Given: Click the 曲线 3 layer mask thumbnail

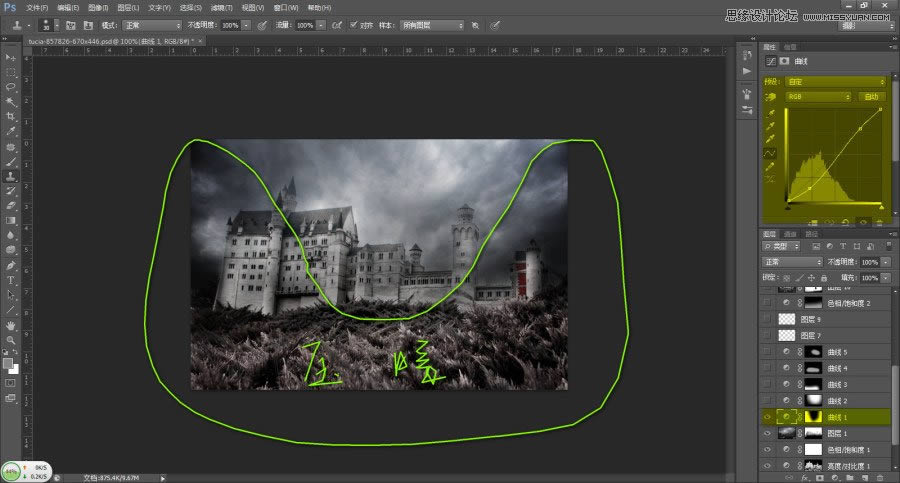Looking at the screenshot, I should (x=812, y=384).
